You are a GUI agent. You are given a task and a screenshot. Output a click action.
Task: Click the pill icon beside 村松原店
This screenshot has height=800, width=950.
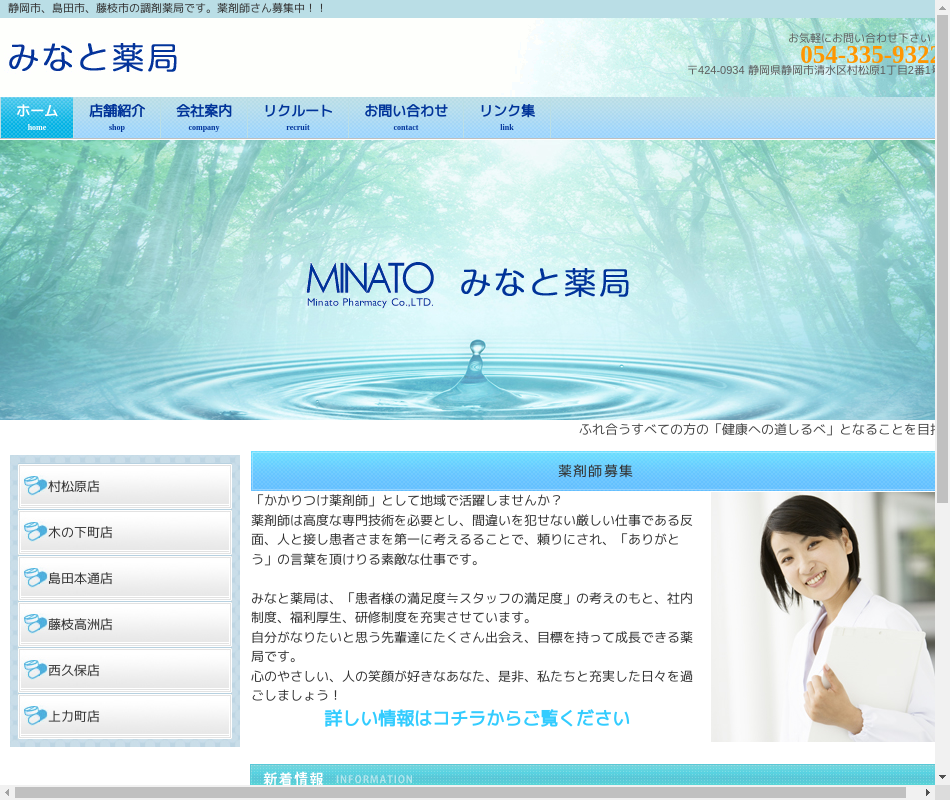36,486
